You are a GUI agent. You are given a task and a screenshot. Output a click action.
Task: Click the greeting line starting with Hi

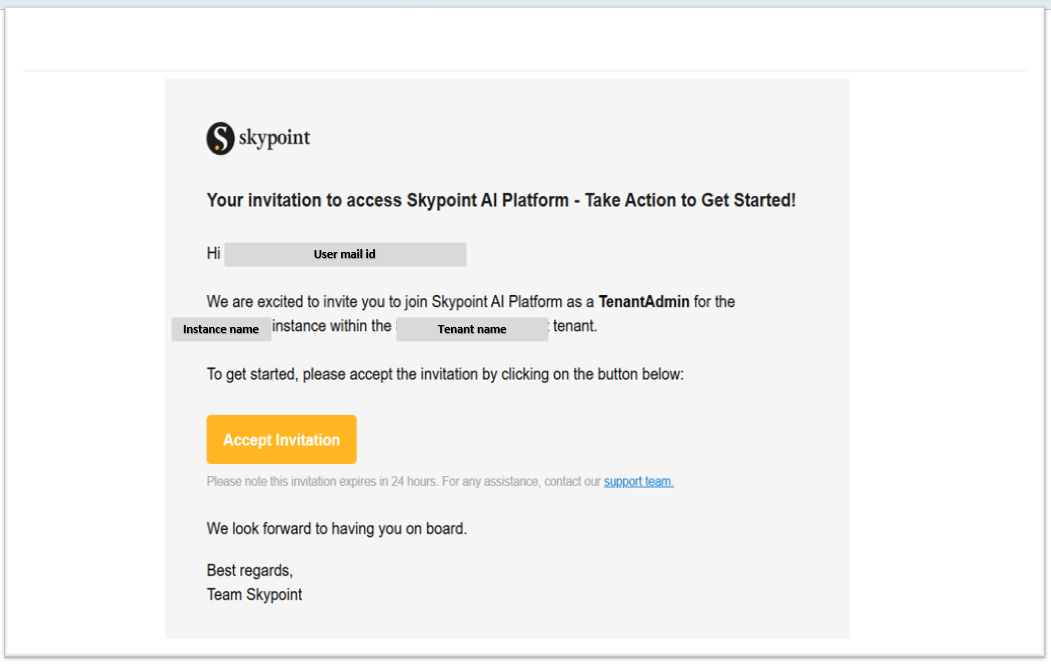point(212,253)
